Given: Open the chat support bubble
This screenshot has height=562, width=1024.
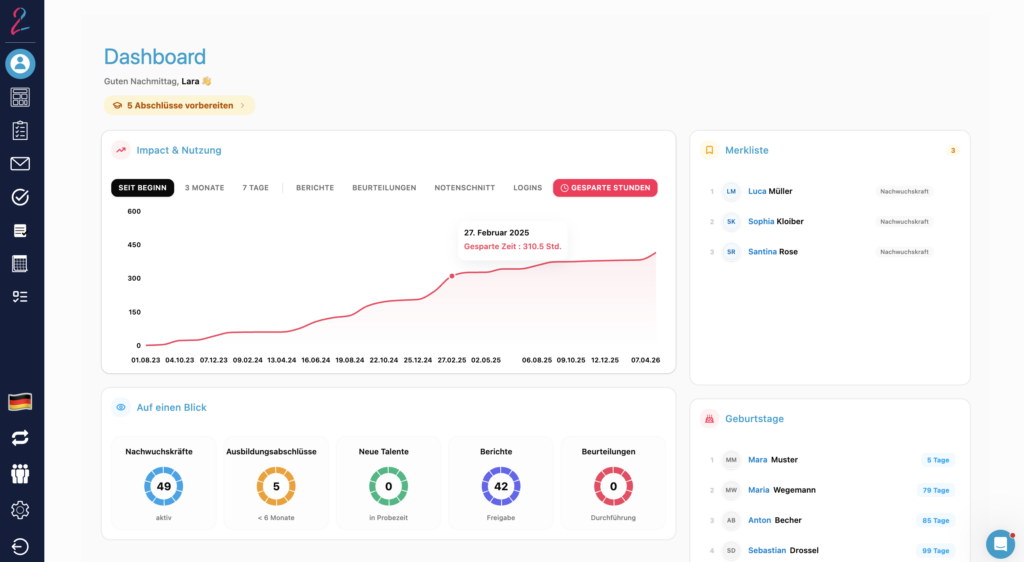Looking at the screenshot, I should 1000,544.
